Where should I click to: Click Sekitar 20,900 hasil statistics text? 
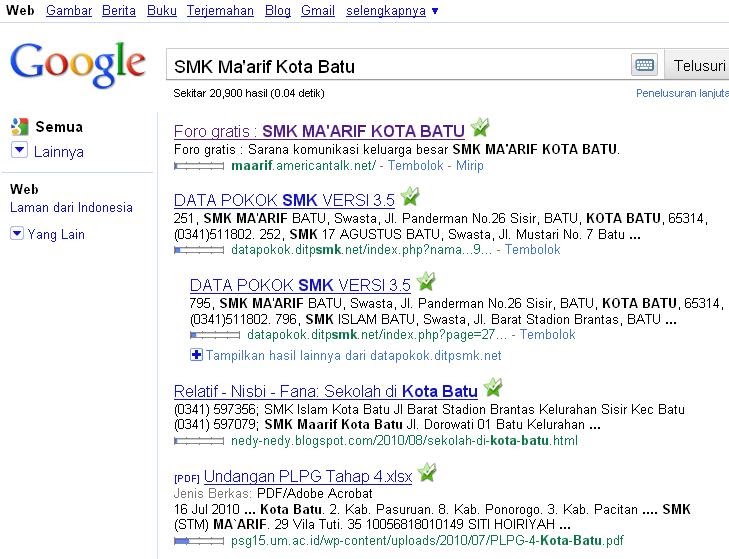pos(249,93)
